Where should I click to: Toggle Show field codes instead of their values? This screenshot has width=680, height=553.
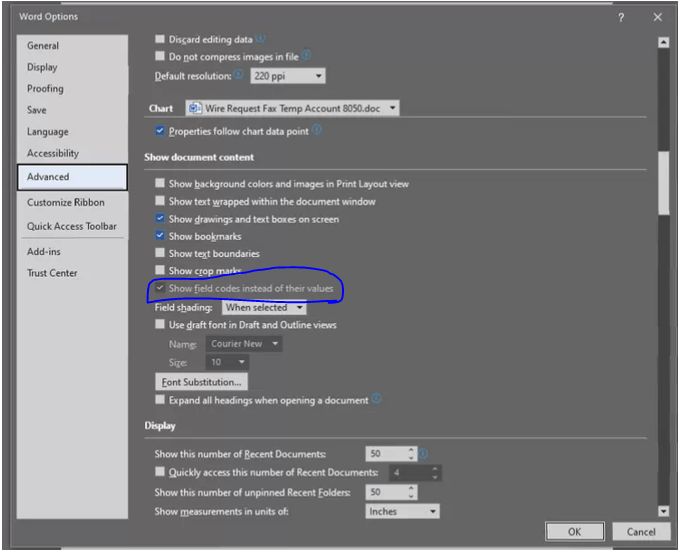(160, 288)
